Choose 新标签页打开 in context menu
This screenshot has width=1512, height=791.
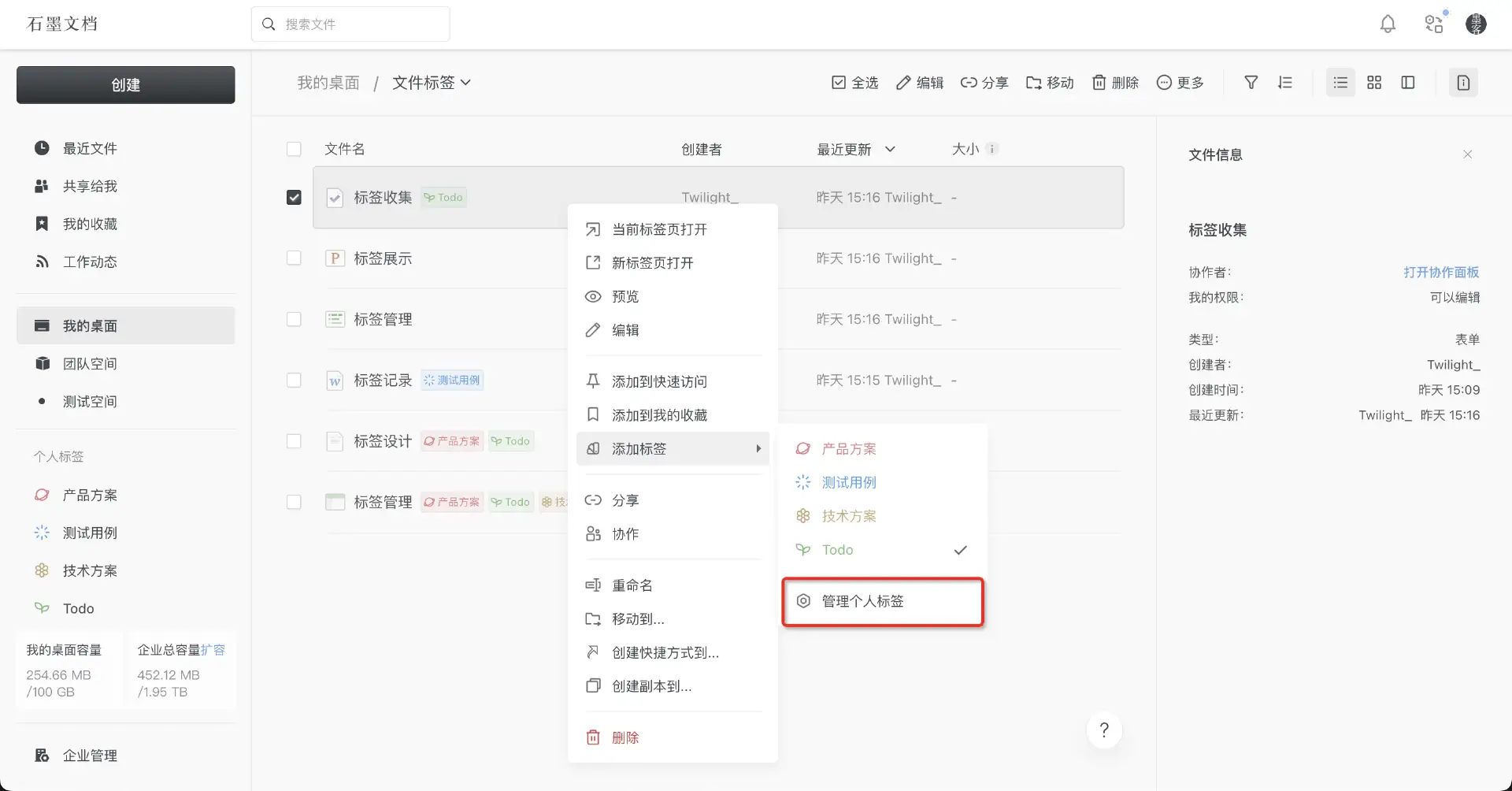(x=673, y=263)
